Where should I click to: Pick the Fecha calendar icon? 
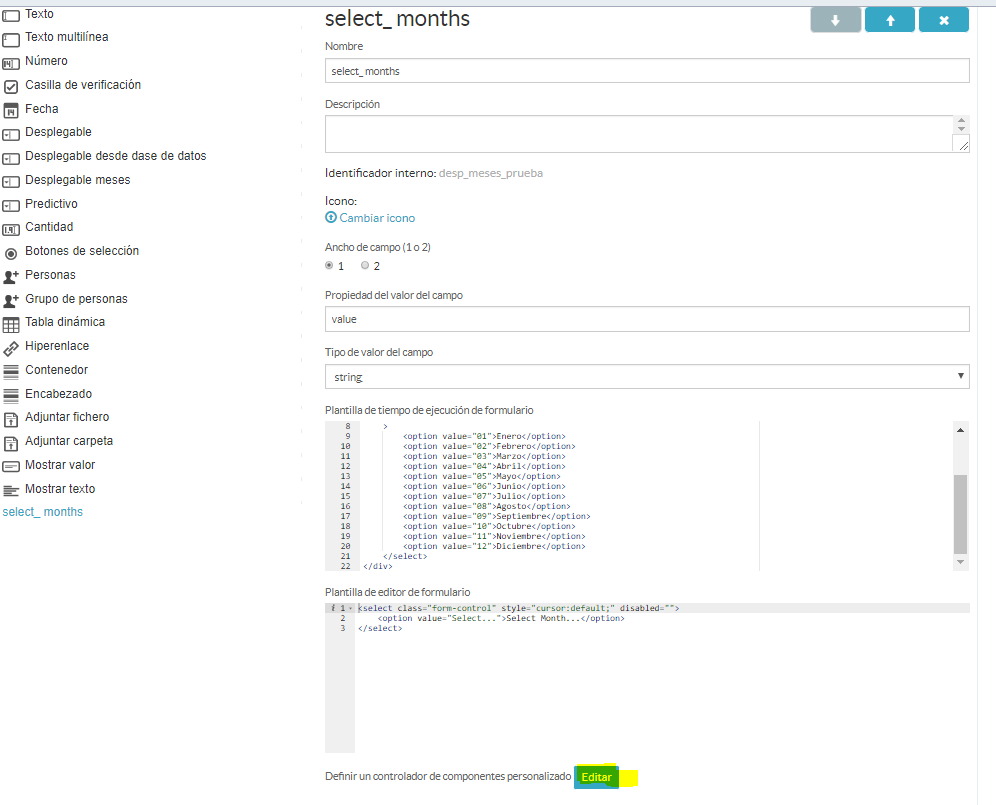pos(11,111)
